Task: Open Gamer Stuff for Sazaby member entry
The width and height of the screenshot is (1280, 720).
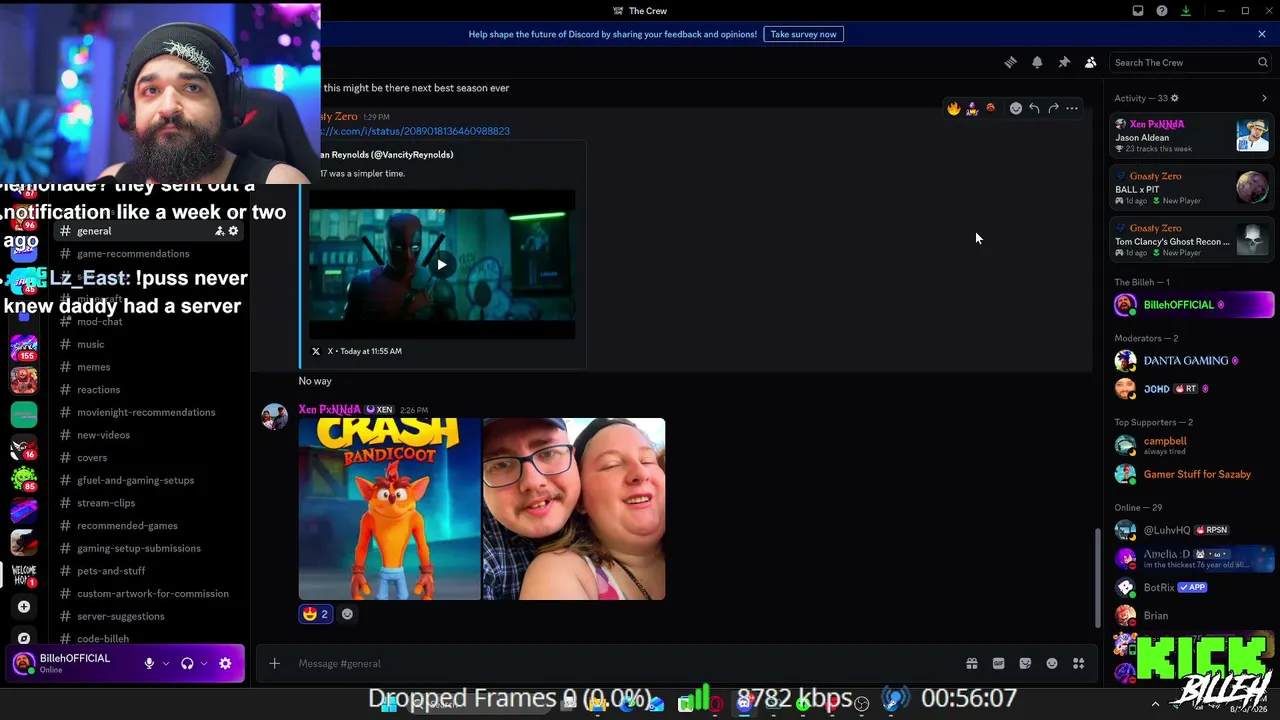Action: point(1193,475)
